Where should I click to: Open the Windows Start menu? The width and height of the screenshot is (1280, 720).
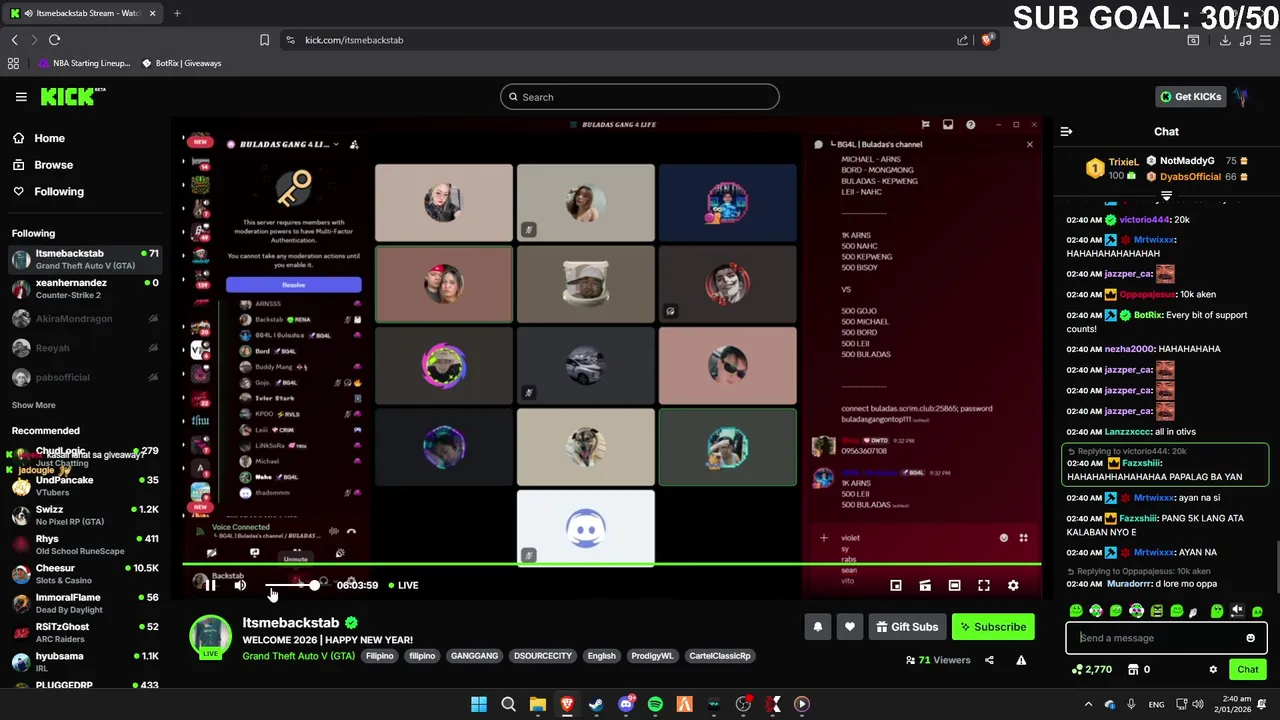pyautogui.click(x=479, y=704)
